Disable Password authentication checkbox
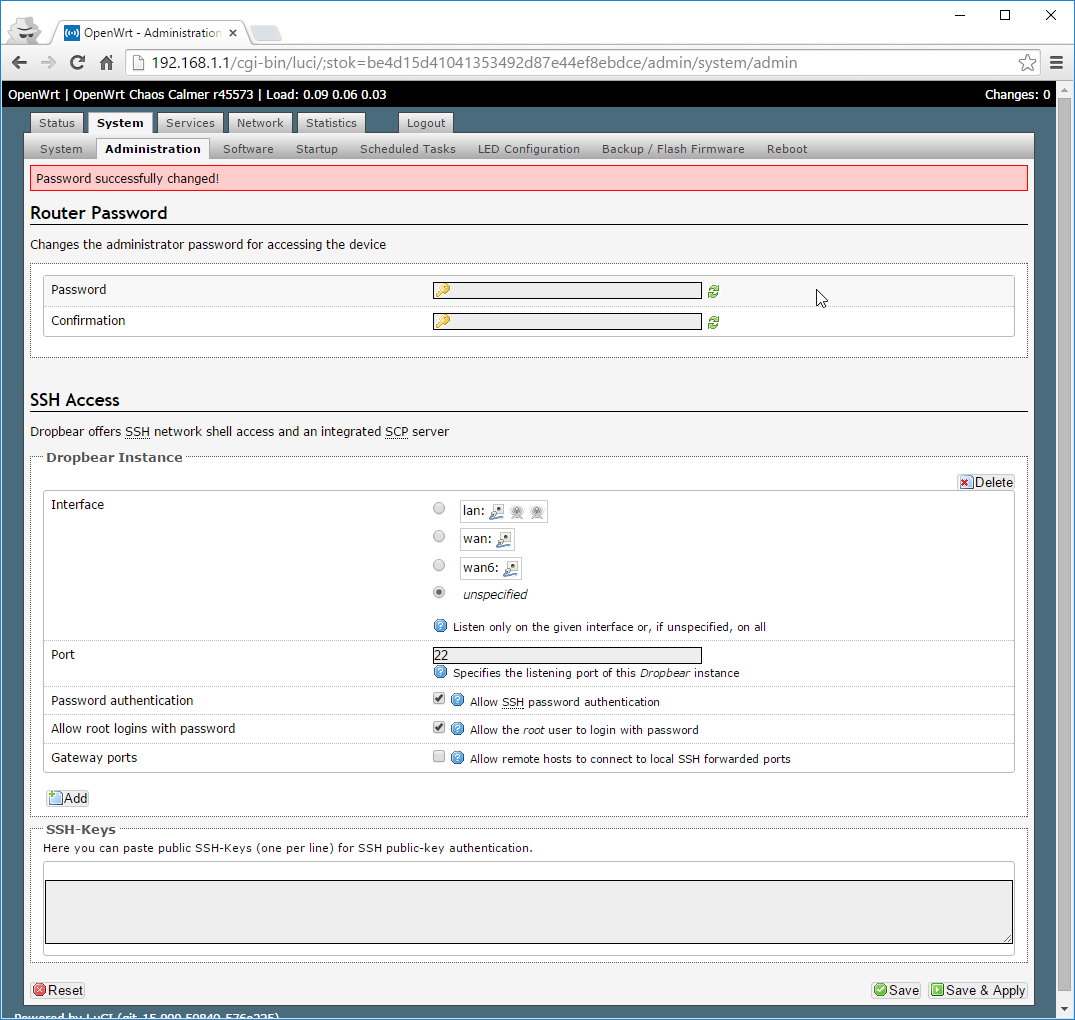This screenshot has height=1020, width=1075. pos(439,699)
